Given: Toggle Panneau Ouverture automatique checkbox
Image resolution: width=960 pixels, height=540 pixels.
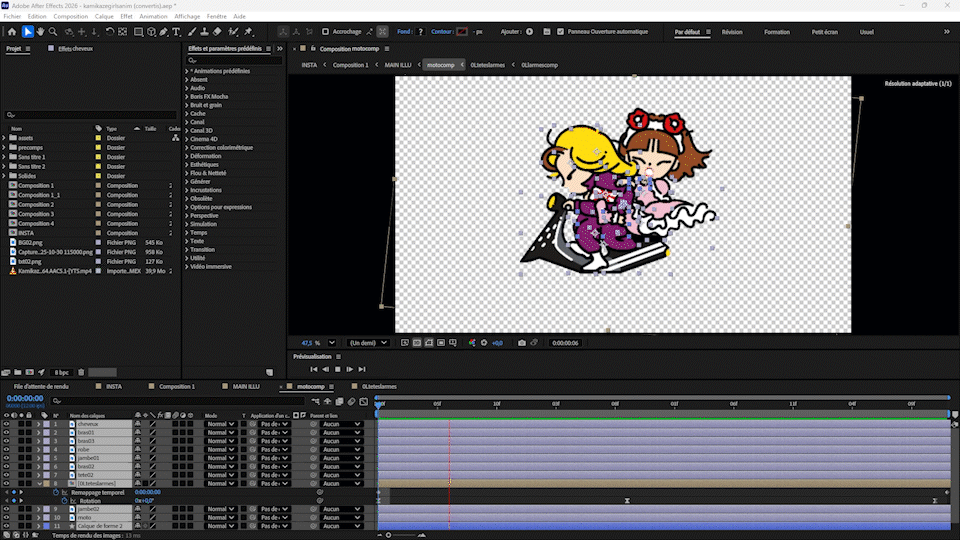Looking at the screenshot, I should pos(560,32).
